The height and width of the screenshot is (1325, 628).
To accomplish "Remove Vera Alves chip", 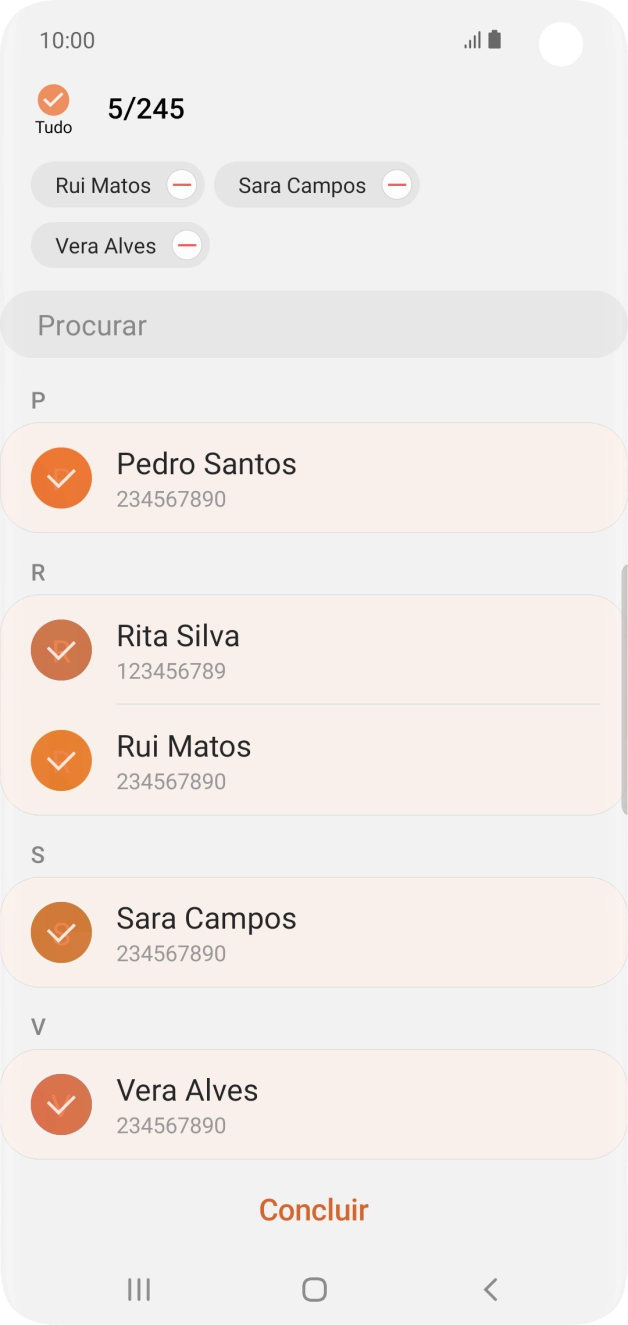I will [x=186, y=245].
